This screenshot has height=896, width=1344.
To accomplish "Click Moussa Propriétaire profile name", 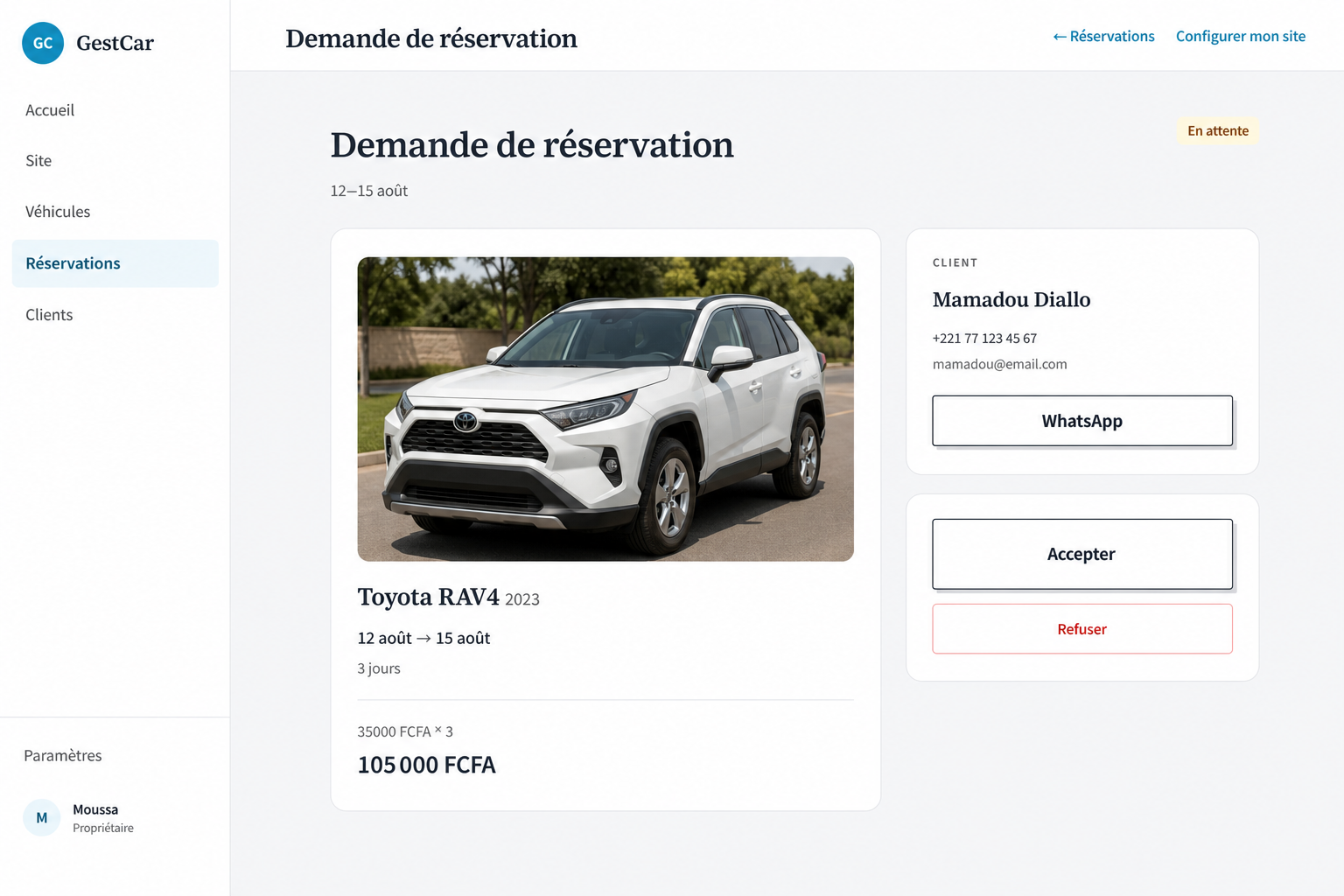I will [x=103, y=818].
